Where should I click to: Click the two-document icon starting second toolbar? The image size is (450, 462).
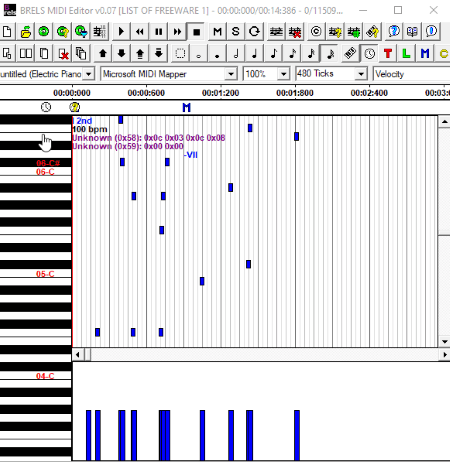click(7, 53)
